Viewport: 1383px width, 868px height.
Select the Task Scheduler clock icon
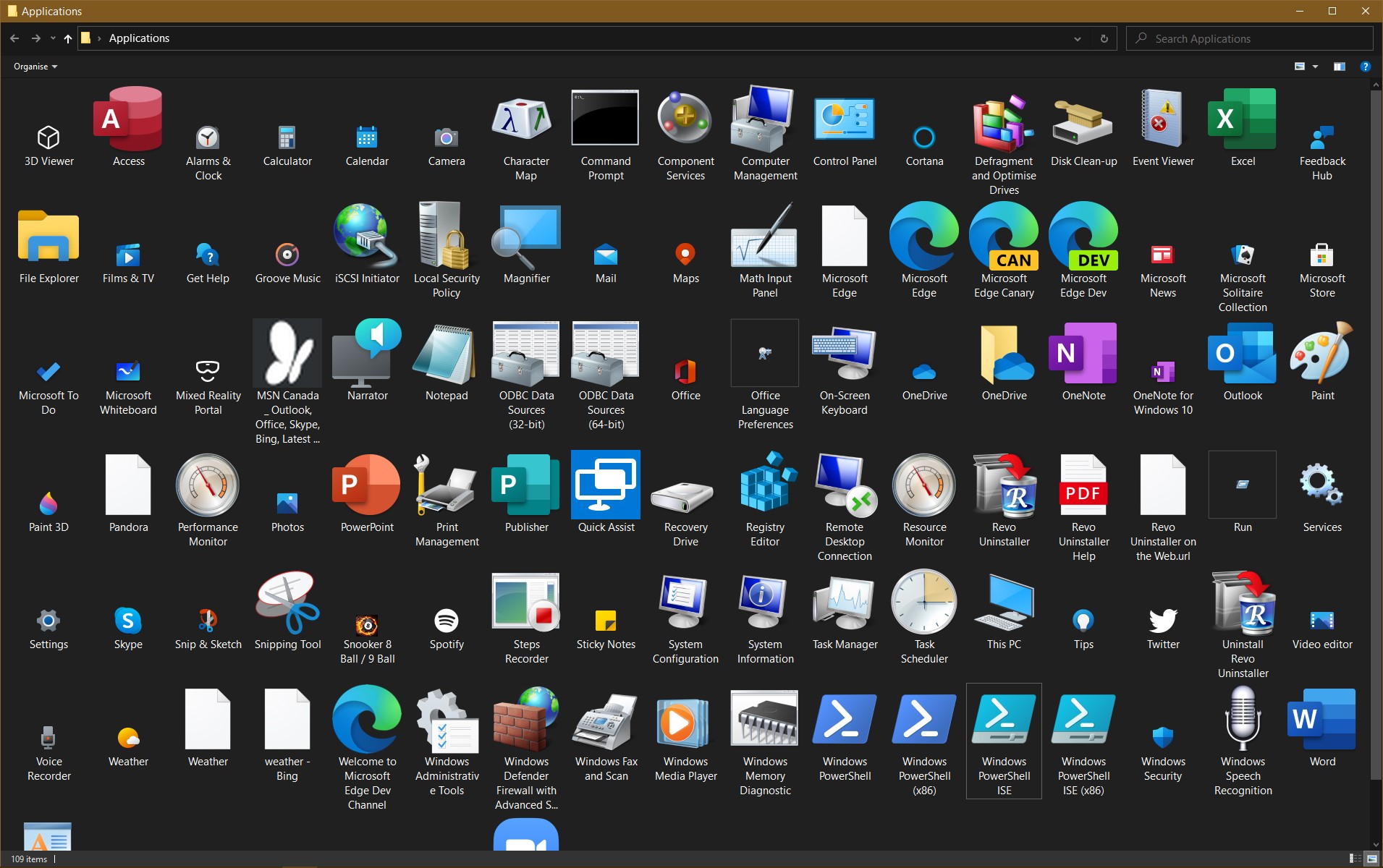pos(924,602)
